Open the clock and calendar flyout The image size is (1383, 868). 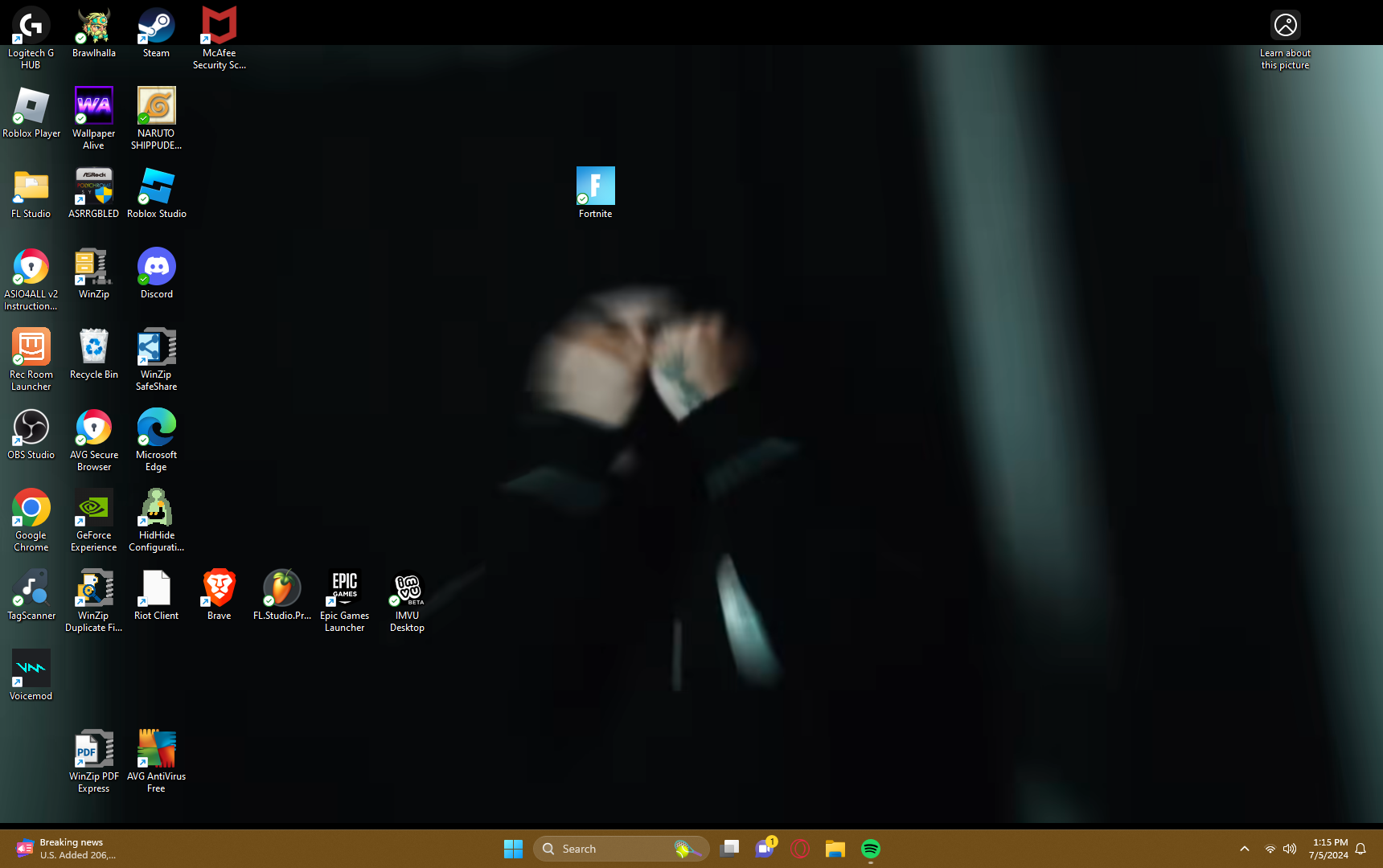[1328, 849]
